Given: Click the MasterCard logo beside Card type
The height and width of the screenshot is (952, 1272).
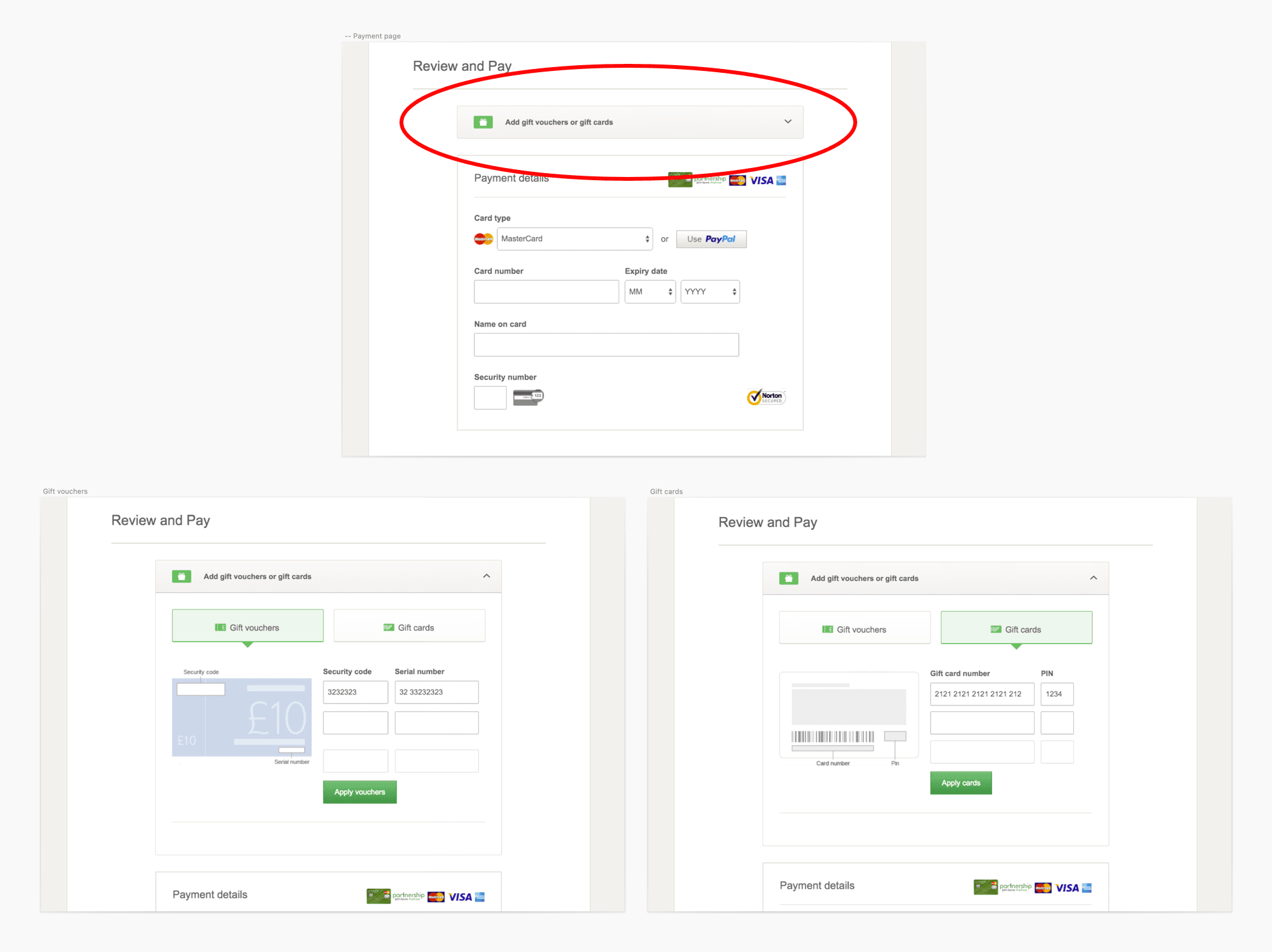Looking at the screenshot, I should (x=483, y=239).
